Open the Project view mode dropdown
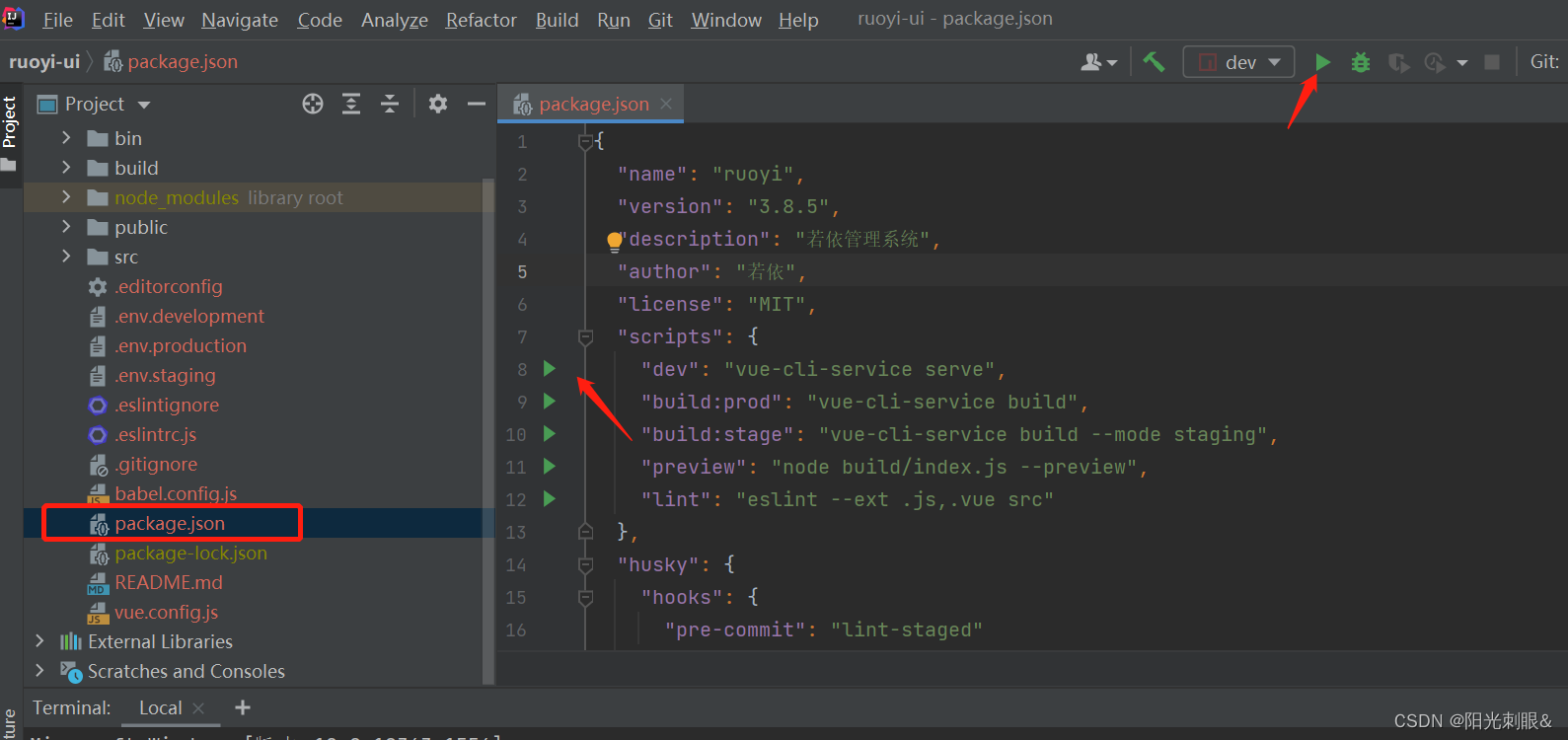The image size is (1568, 740). pos(145,105)
